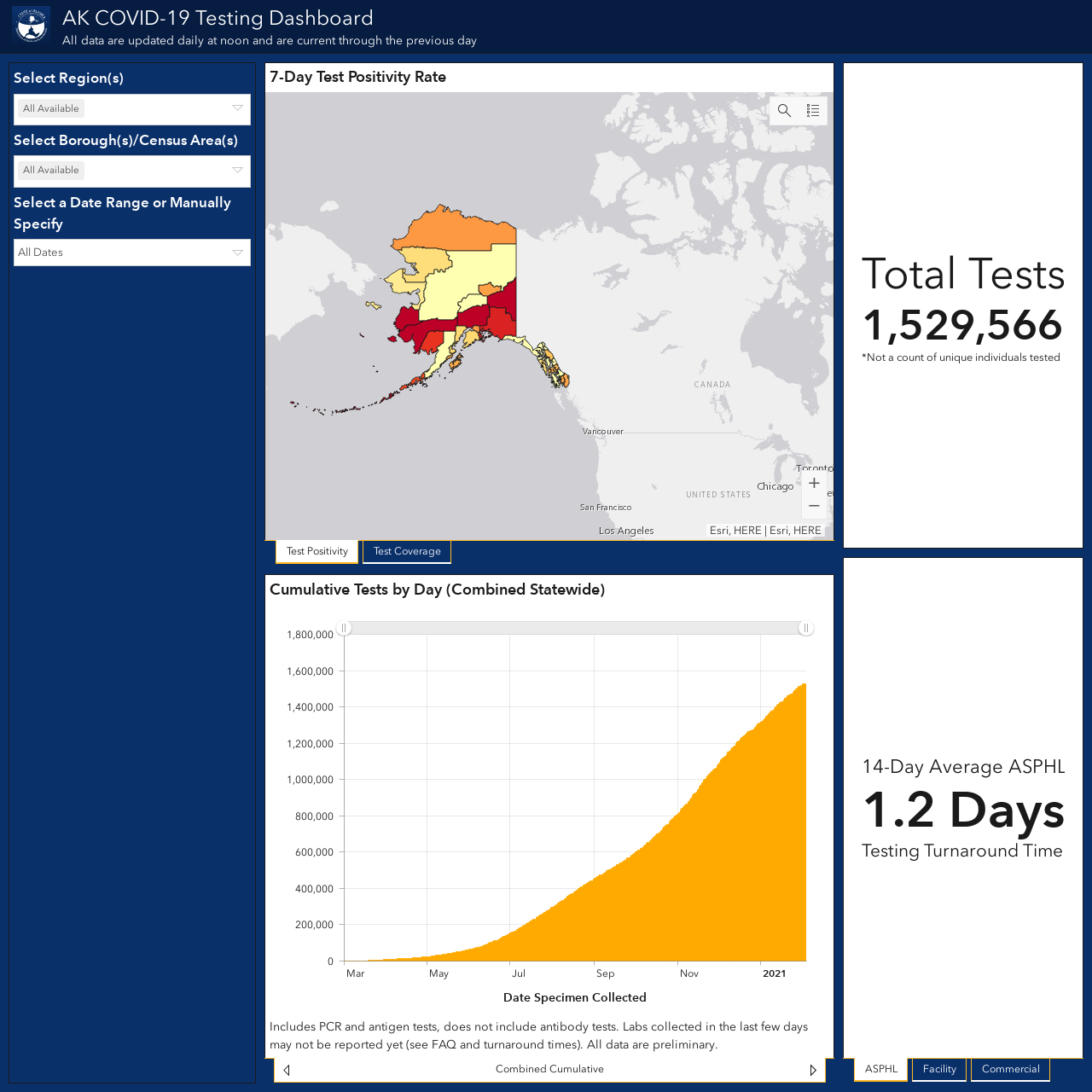Open the map search tool
This screenshot has height=1092, width=1092.
pyautogui.click(x=784, y=111)
